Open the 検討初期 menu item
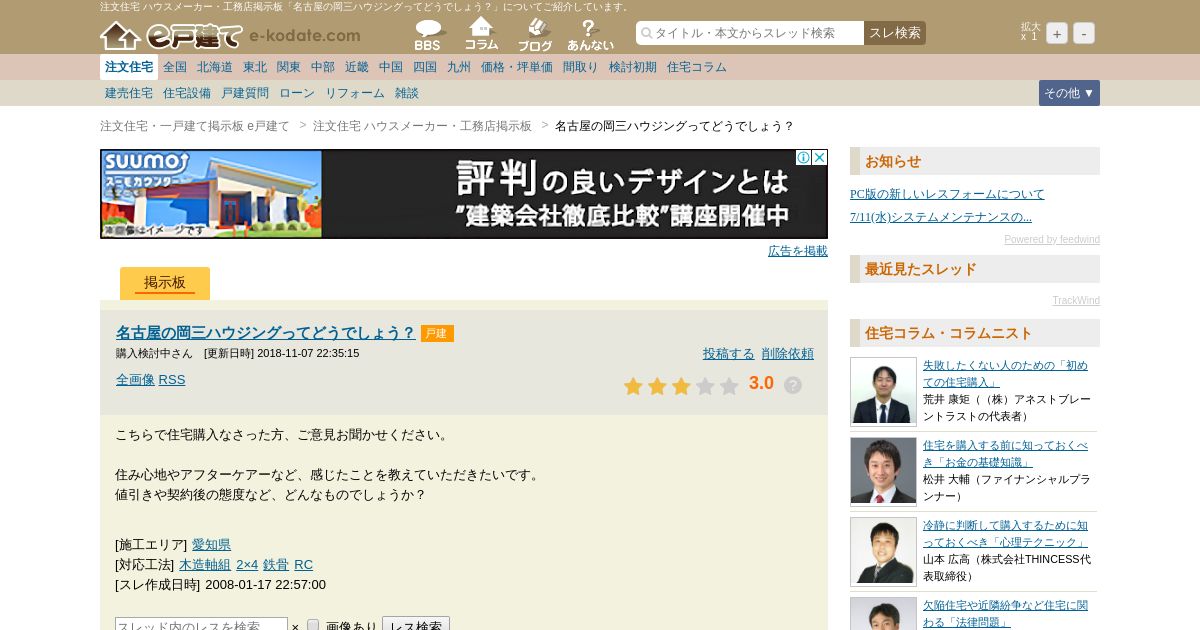 coord(633,67)
